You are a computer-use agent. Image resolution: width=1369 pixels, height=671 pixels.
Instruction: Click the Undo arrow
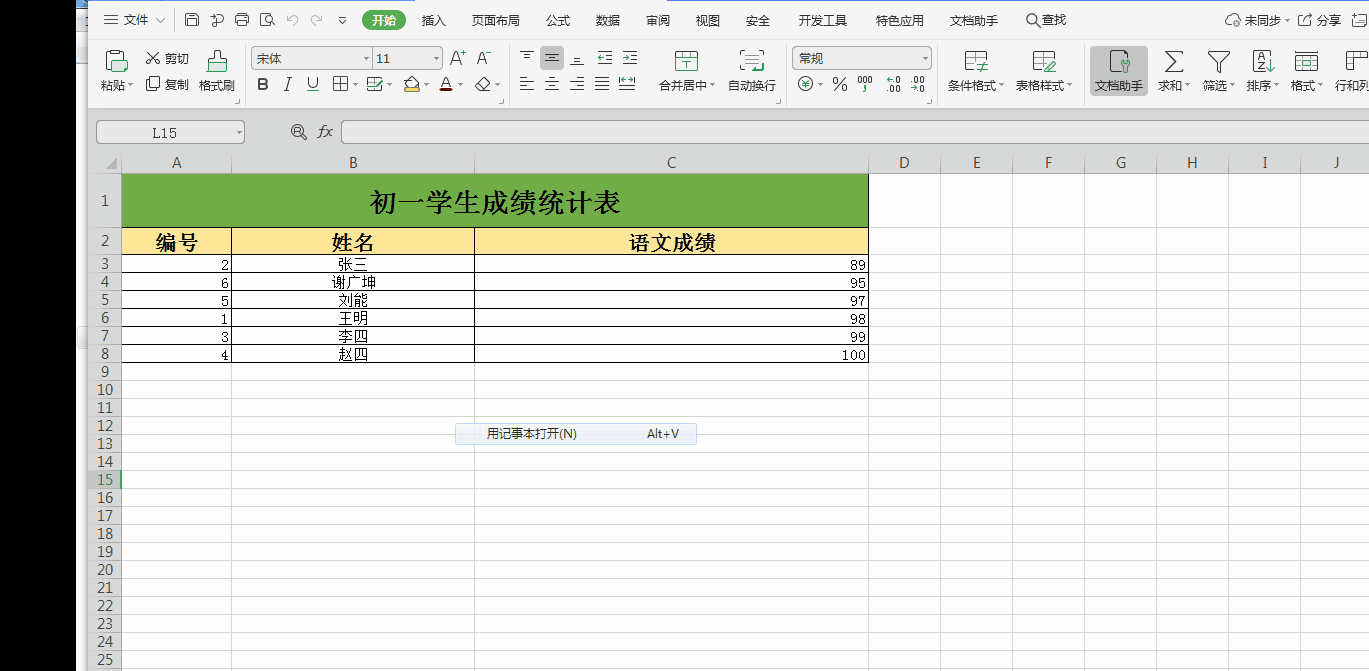click(x=292, y=20)
